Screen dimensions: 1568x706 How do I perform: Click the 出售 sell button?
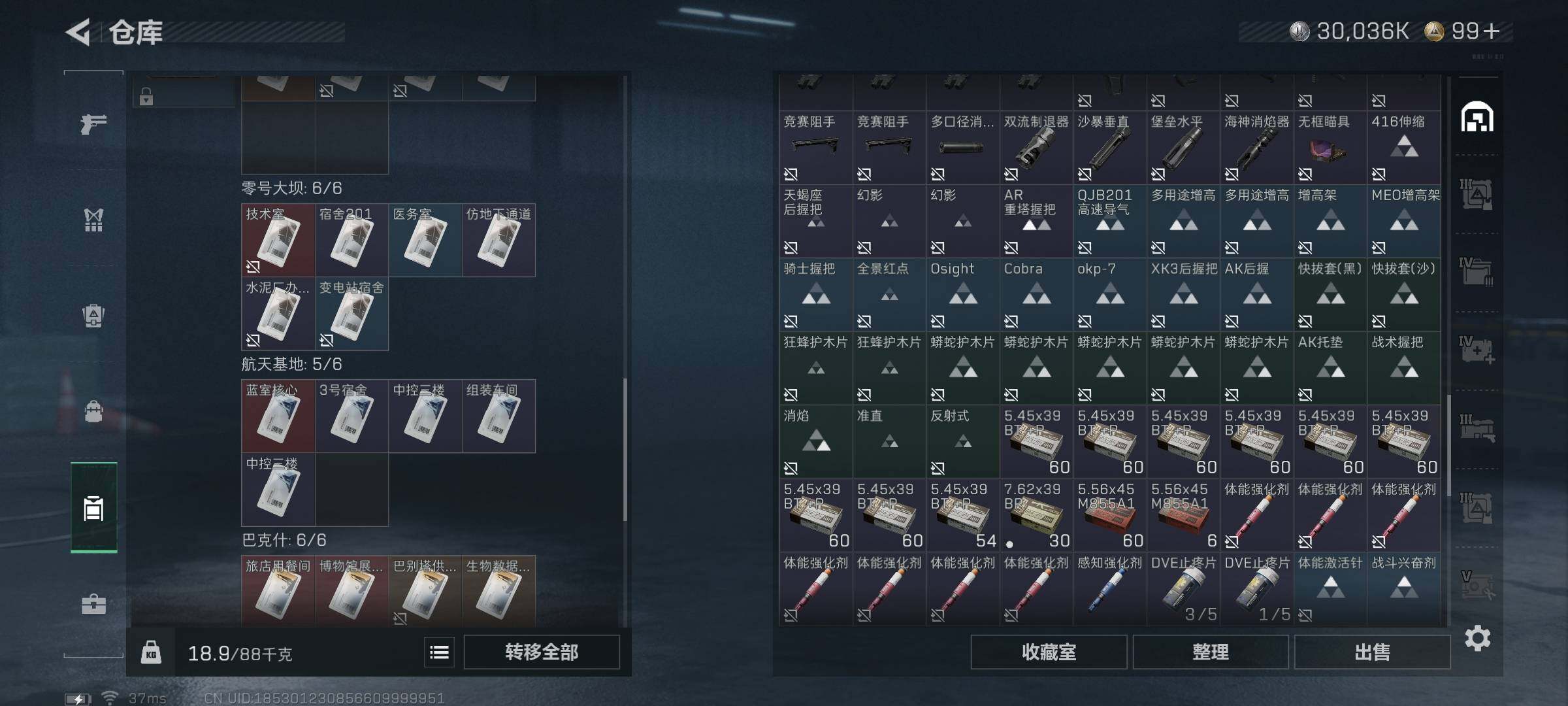(x=1372, y=652)
